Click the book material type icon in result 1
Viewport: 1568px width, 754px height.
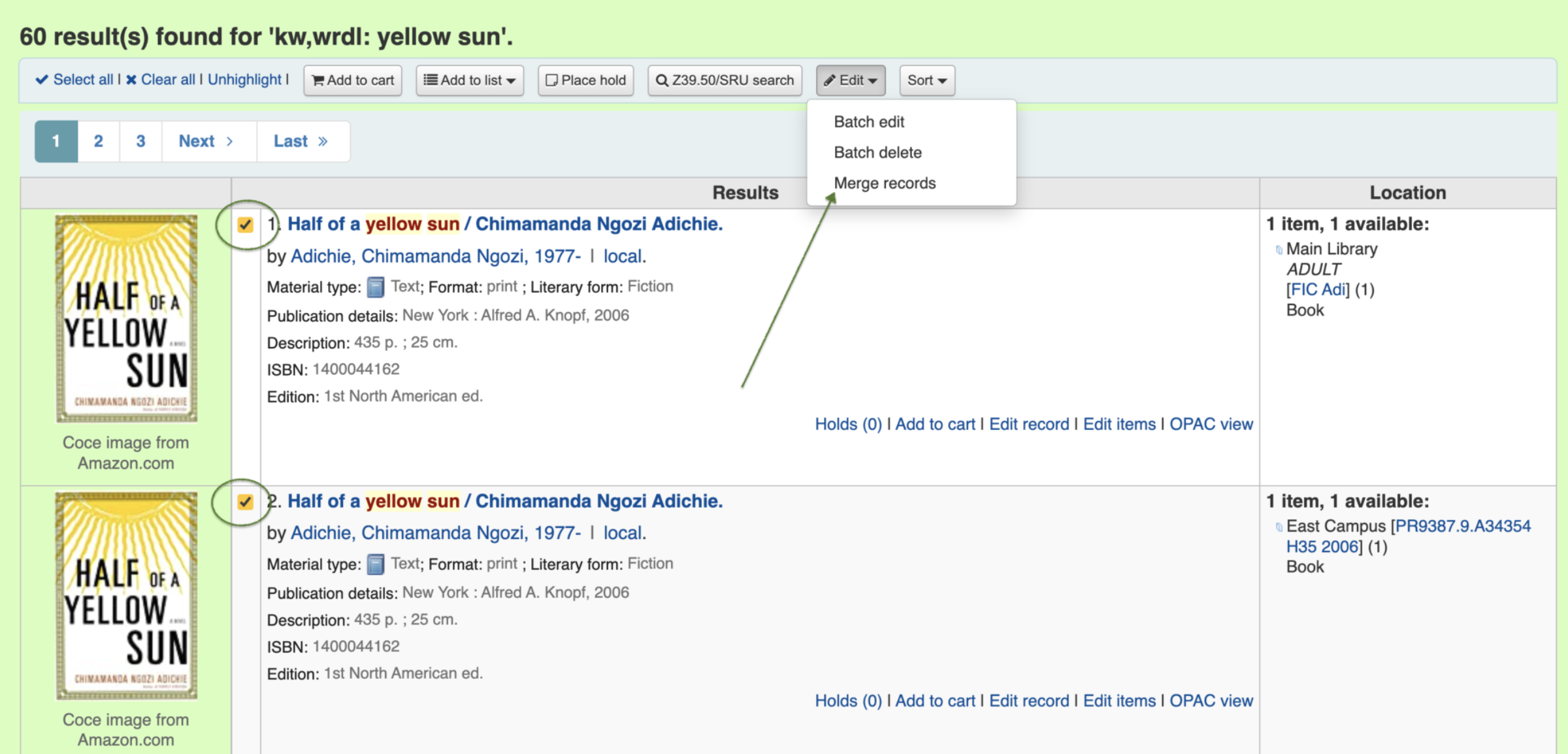[x=376, y=287]
